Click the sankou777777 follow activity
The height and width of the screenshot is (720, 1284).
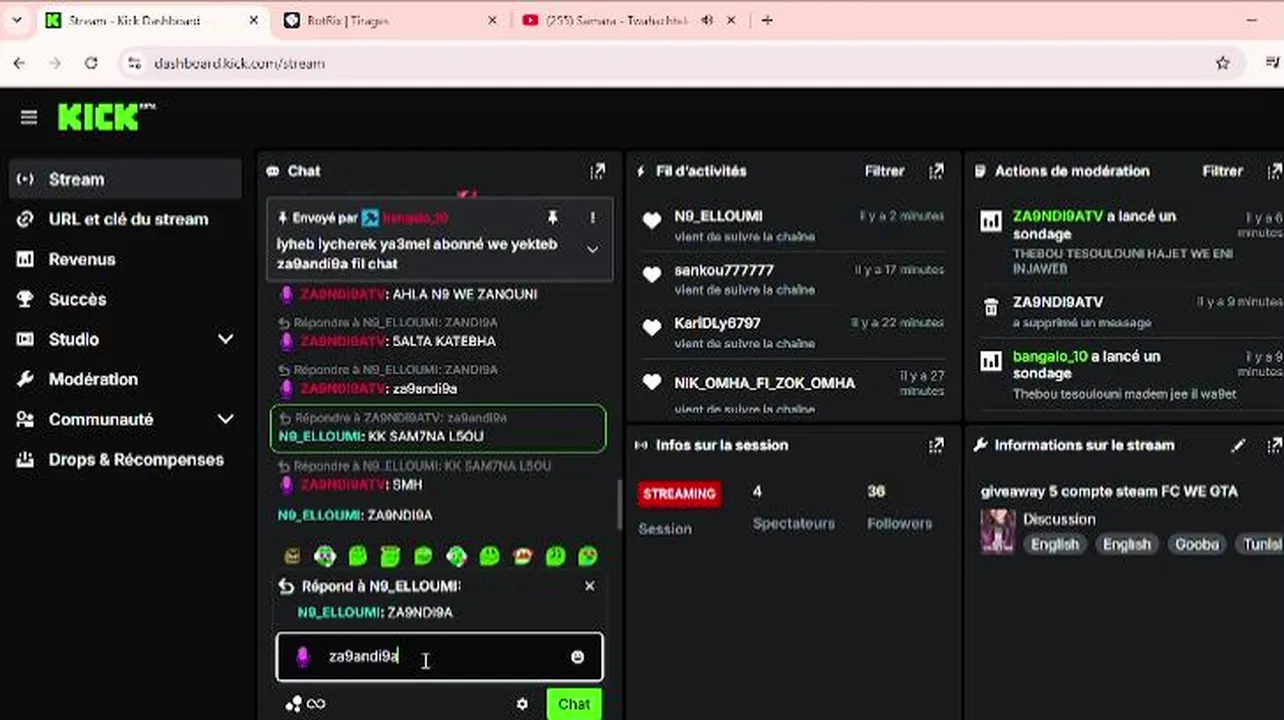click(792, 279)
